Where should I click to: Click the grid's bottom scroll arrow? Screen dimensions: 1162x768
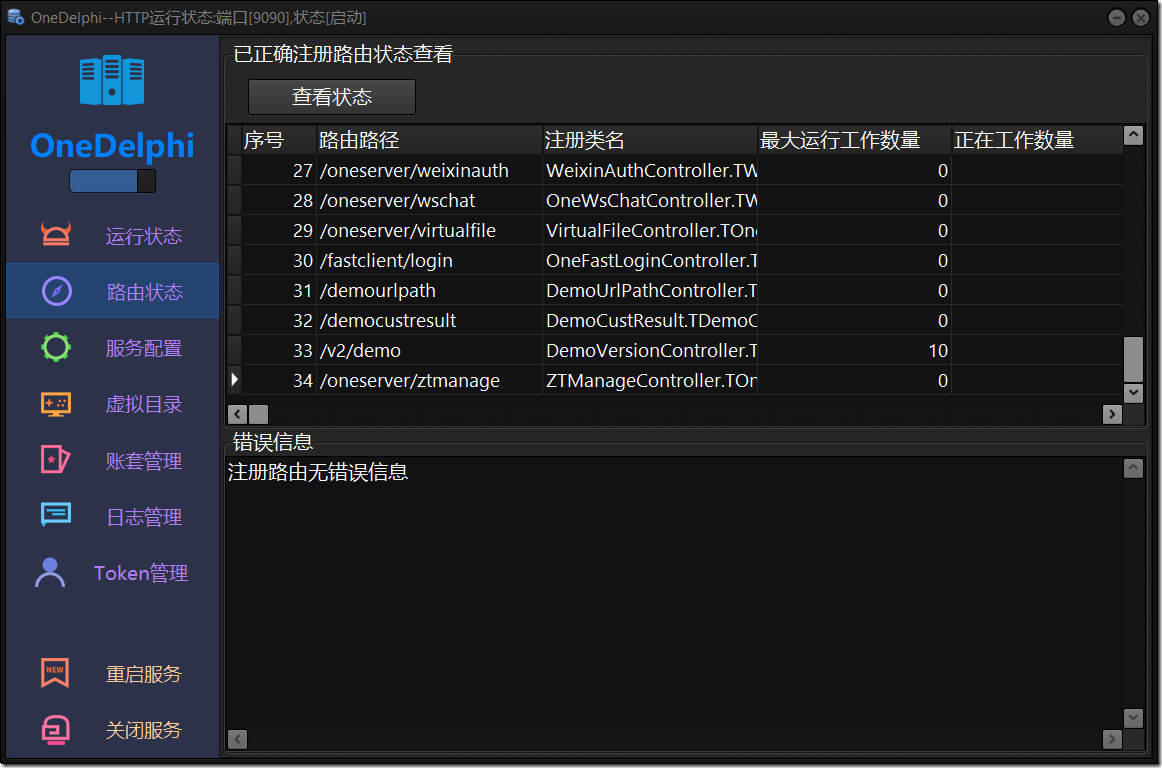(x=1133, y=393)
